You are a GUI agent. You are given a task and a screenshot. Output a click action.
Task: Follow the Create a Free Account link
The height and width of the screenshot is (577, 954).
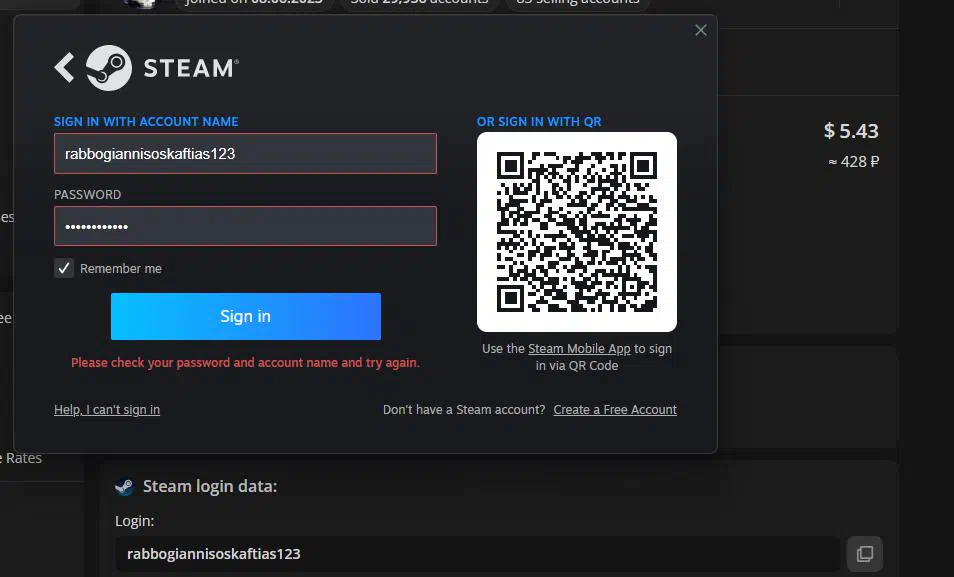615,410
